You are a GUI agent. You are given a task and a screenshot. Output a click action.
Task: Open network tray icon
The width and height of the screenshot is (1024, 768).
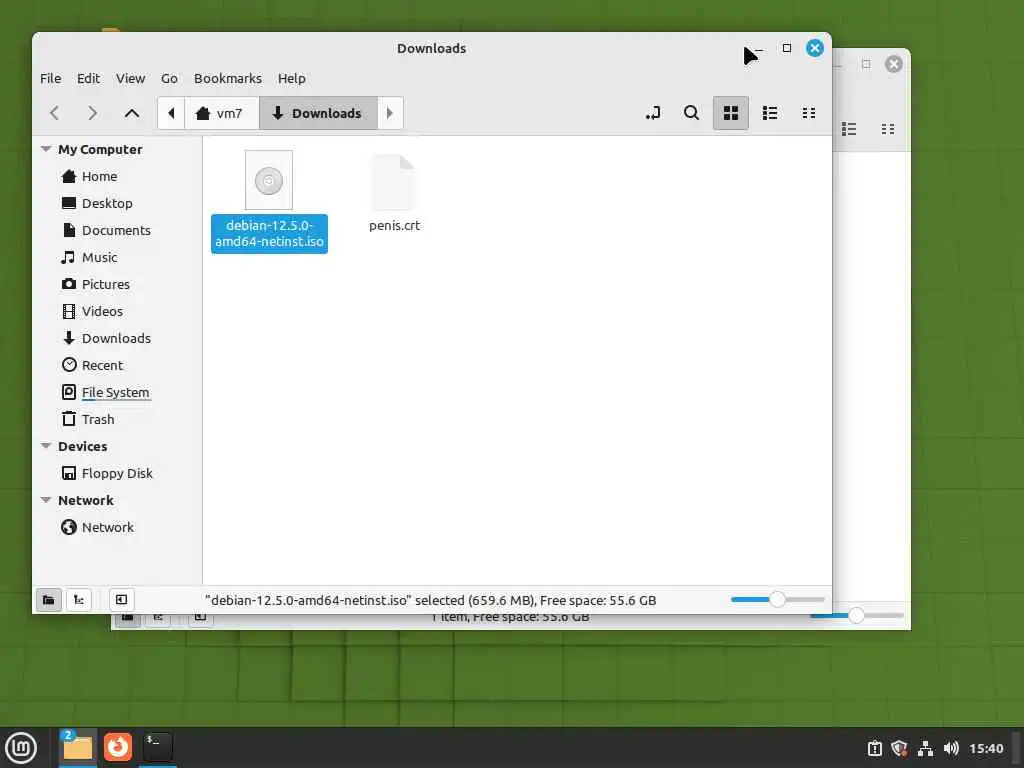tap(925, 748)
